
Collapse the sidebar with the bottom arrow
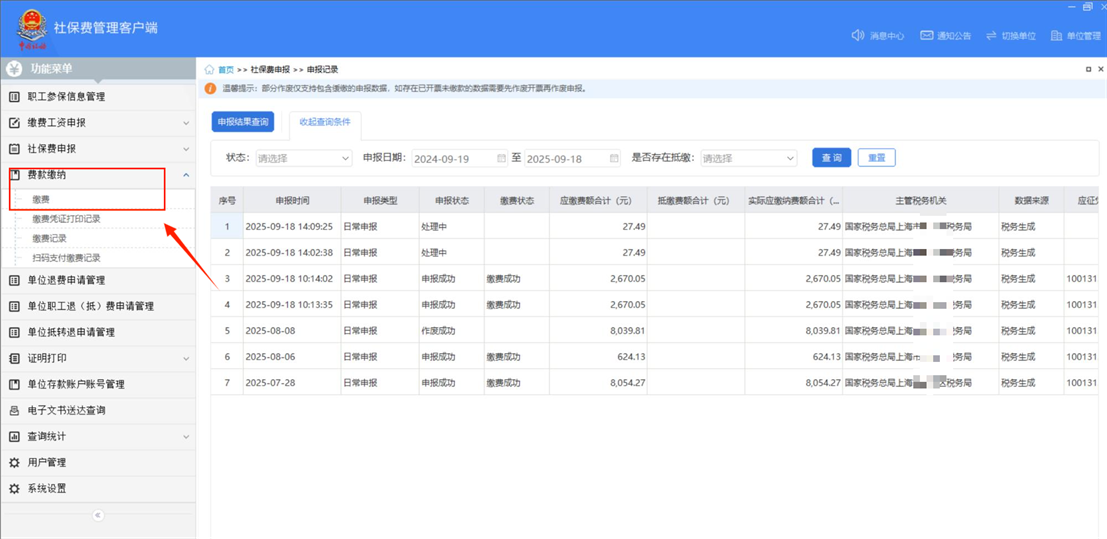pos(98,515)
